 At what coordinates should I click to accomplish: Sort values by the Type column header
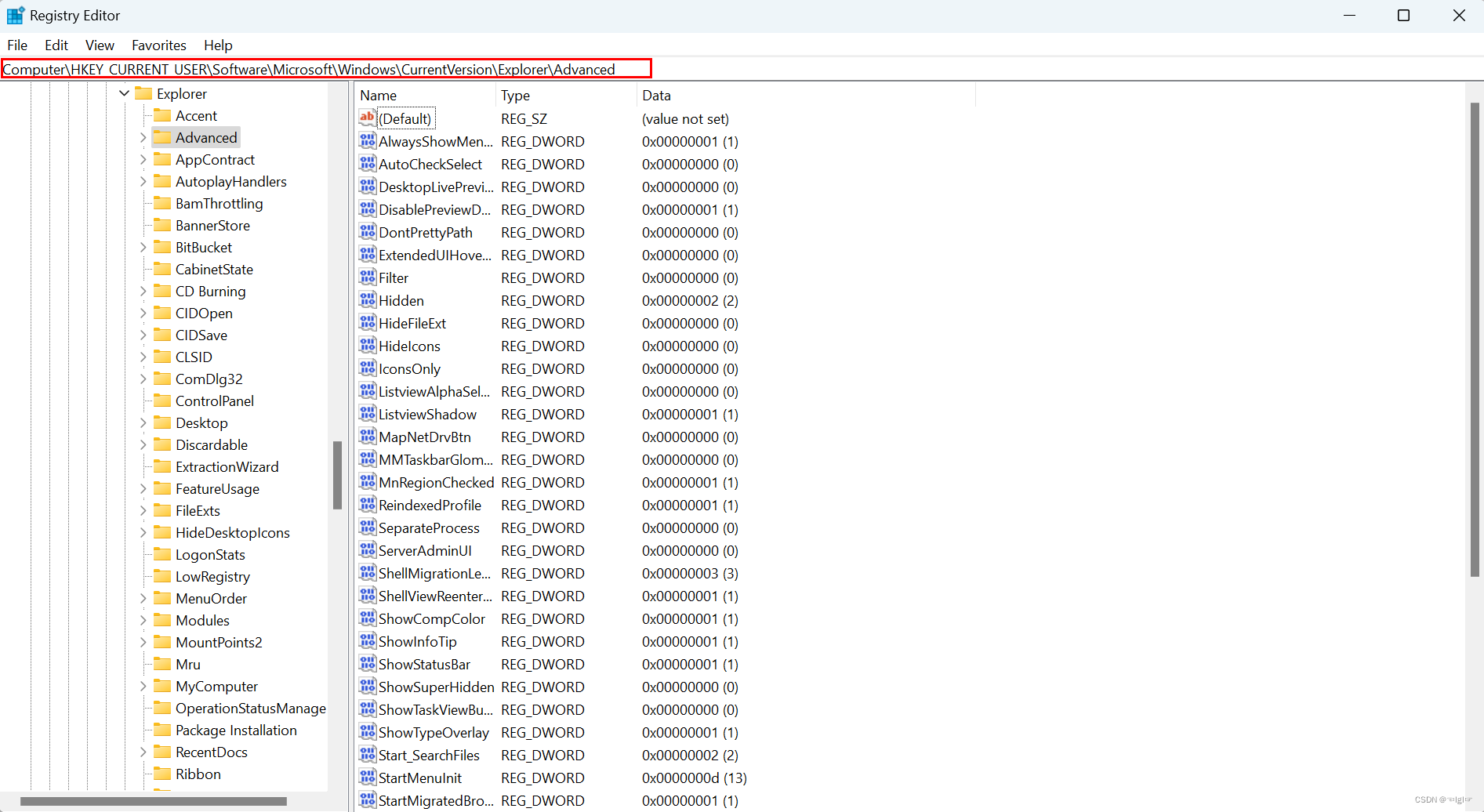coord(567,96)
